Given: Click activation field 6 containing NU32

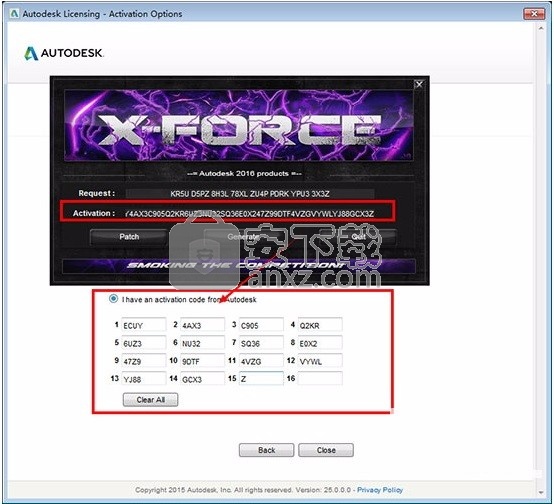Looking at the screenshot, I should click(202, 343).
